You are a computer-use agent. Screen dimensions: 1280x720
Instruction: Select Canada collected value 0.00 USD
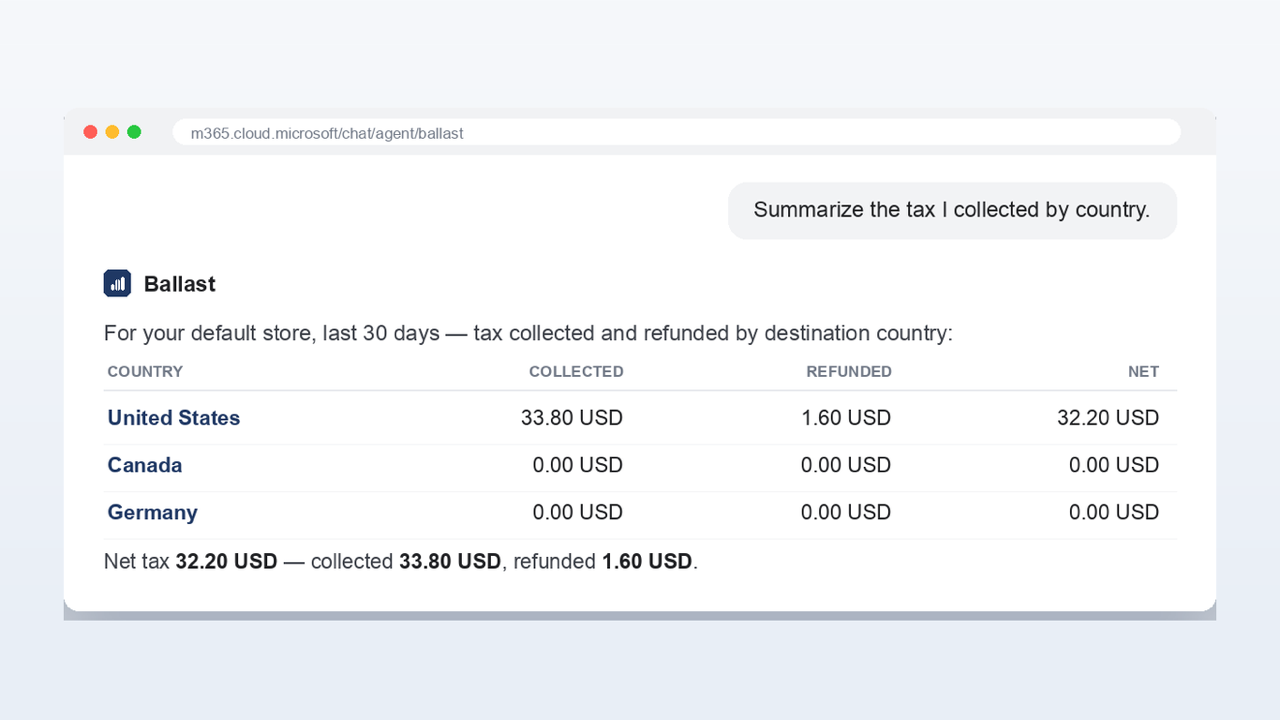tap(578, 465)
